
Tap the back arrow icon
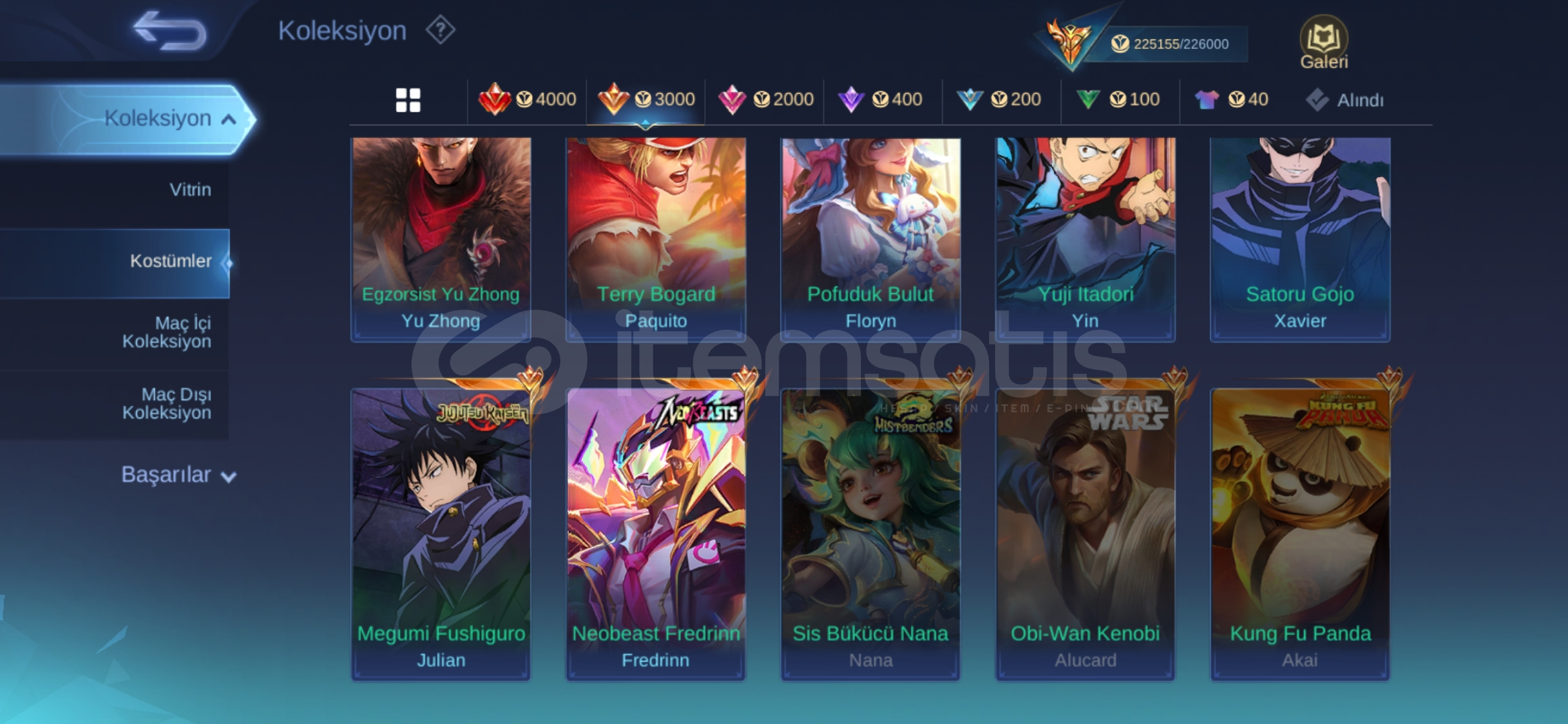point(170,31)
